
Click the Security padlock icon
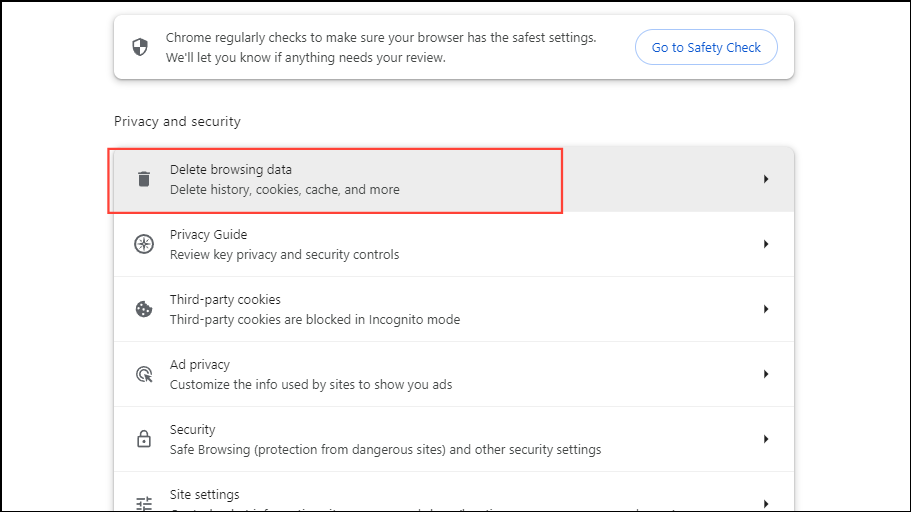point(144,439)
